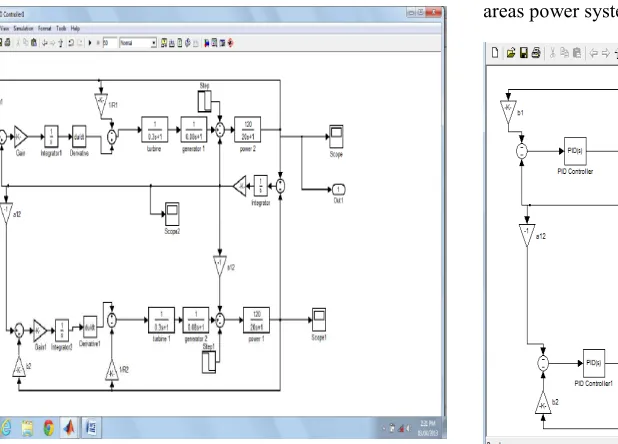
Task: Select the Out1 output port block
Action: coord(338,189)
